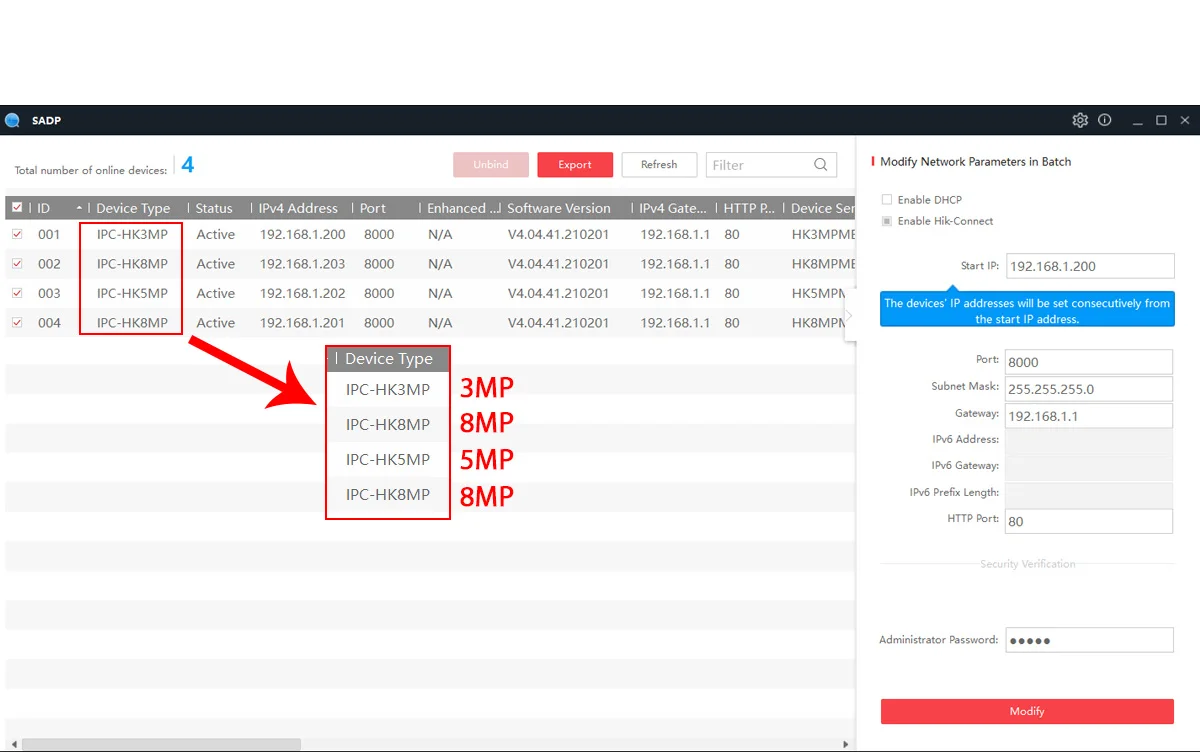This screenshot has width=1200, height=753.
Task: Click IPC-HK3MP in row 001
Action: pos(132,234)
